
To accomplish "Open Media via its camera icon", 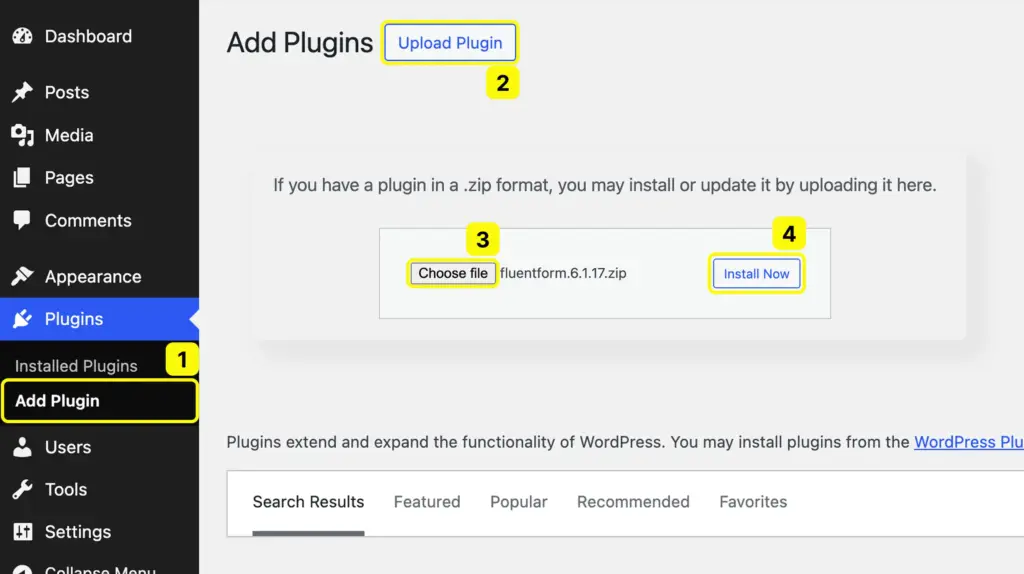I will coord(22,135).
